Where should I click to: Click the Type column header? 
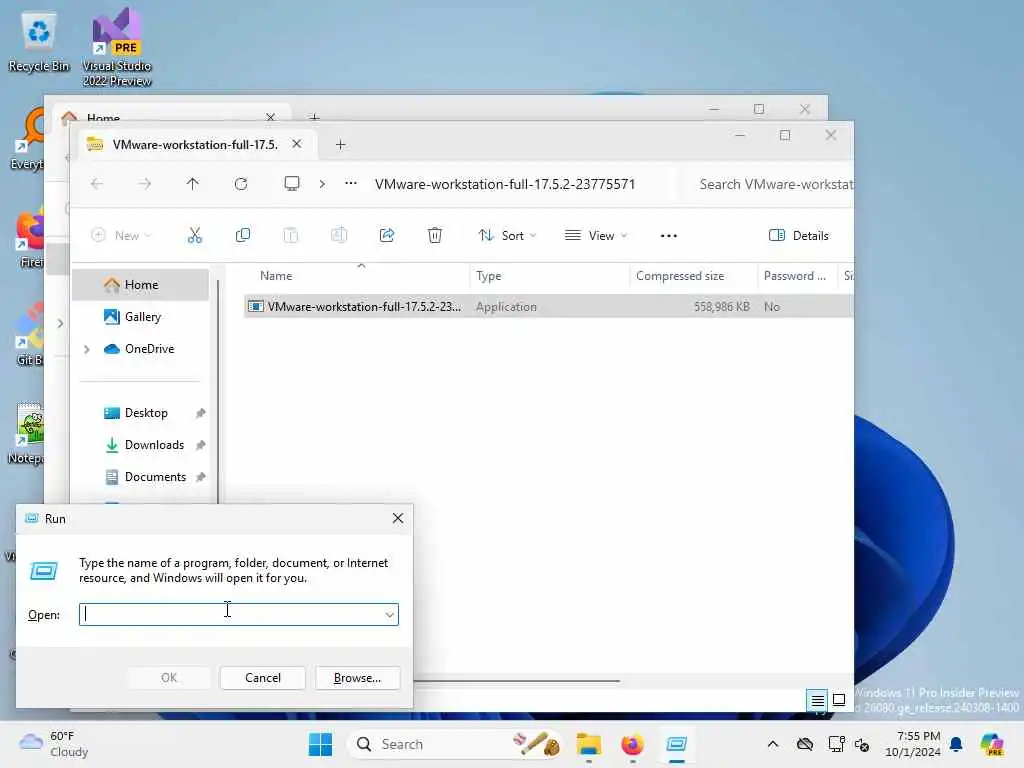[549, 276]
